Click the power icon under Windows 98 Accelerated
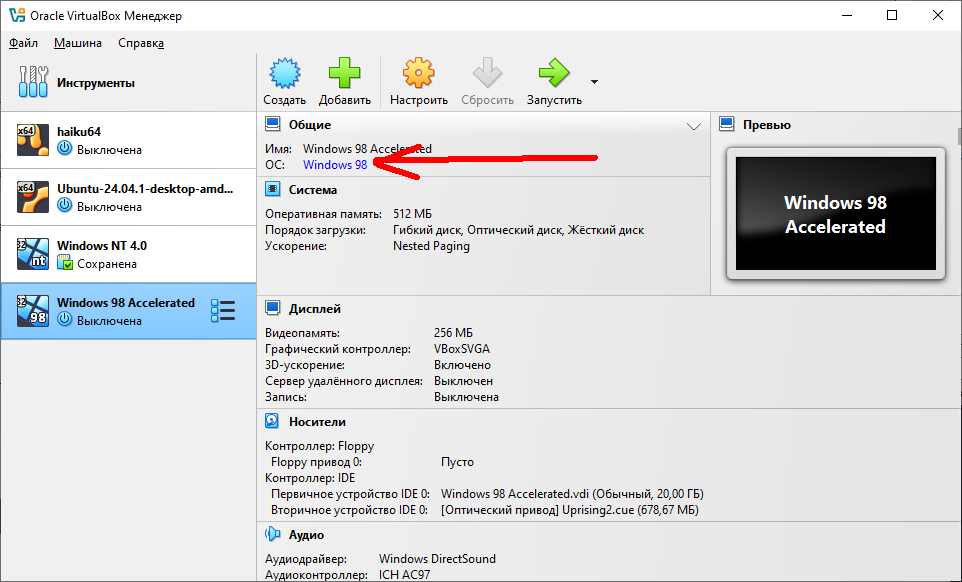962x582 pixels. point(64,320)
